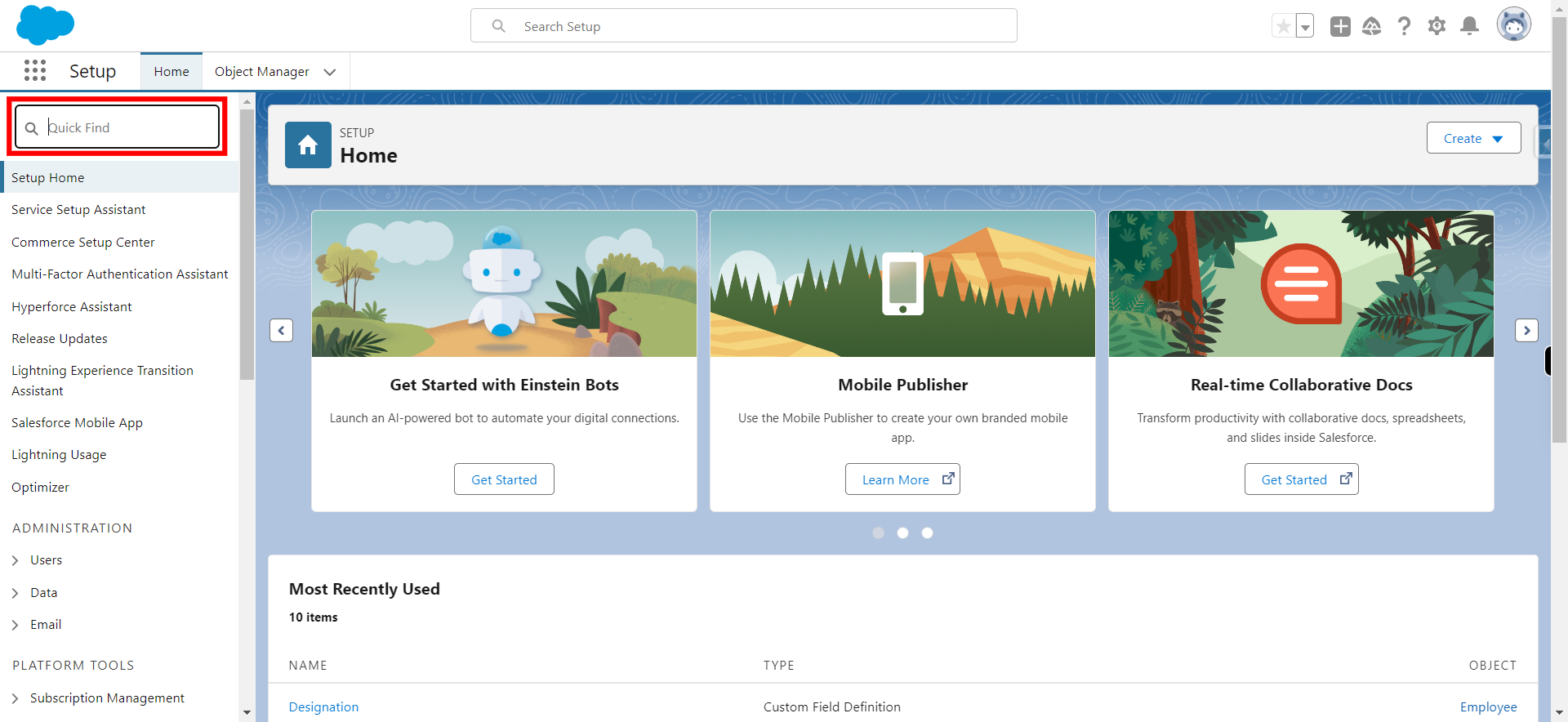The width and height of the screenshot is (1568, 722).
Task: Open the user profile avatar
Action: click(x=1513, y=25)
